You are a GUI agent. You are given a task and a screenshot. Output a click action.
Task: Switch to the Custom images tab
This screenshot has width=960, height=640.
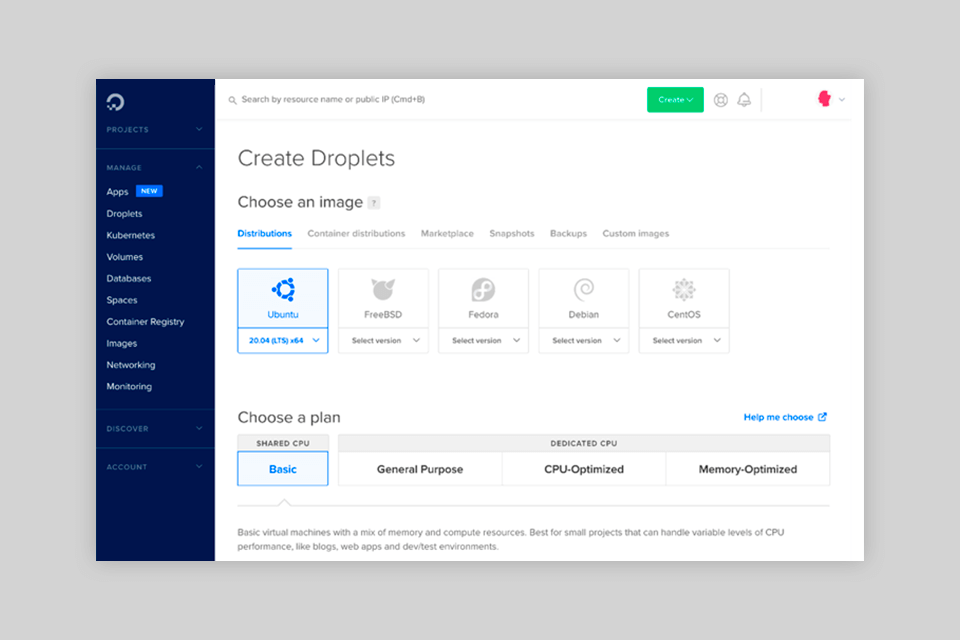636,233
